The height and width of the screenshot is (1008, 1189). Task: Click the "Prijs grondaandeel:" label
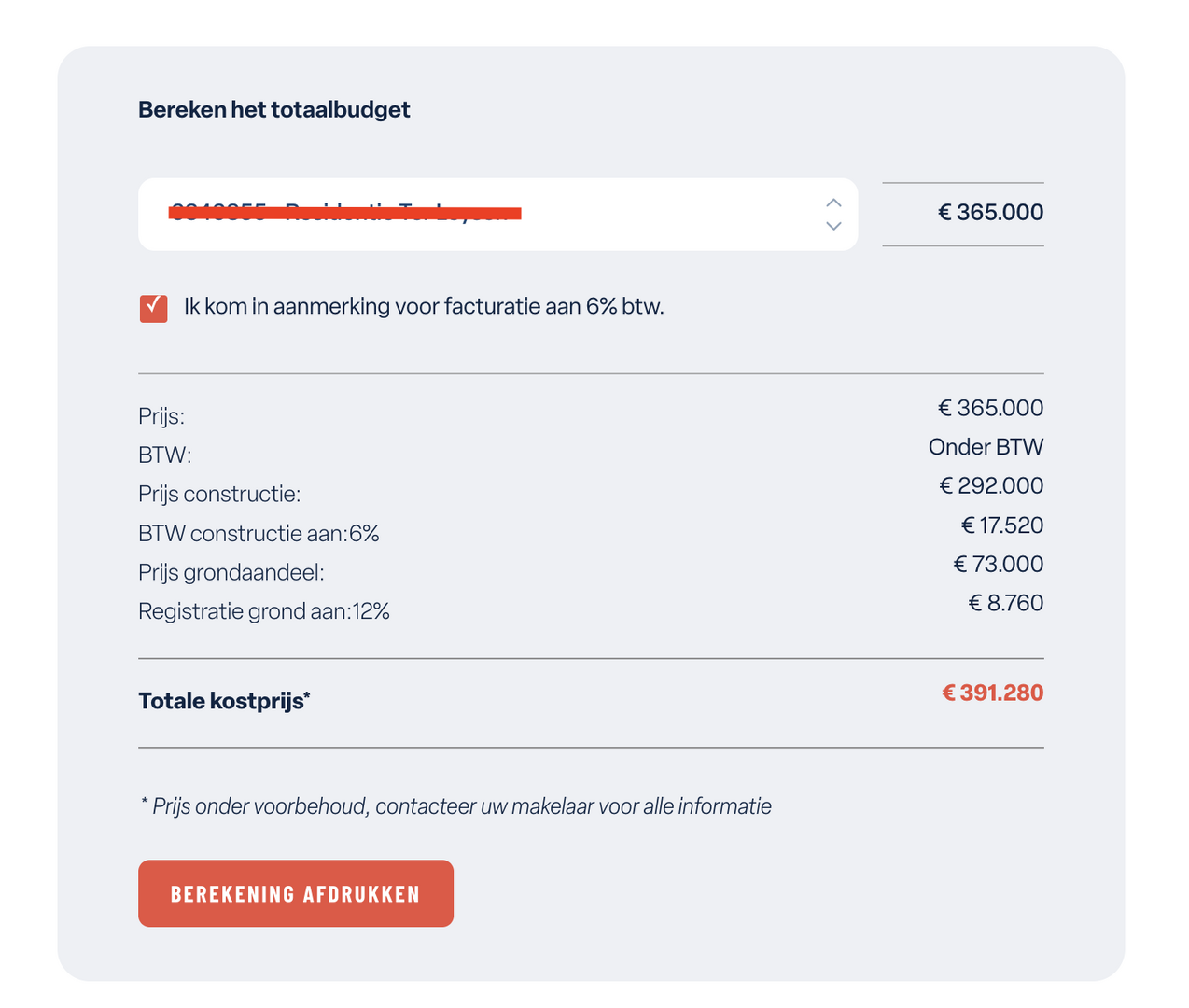click(231, 573)
